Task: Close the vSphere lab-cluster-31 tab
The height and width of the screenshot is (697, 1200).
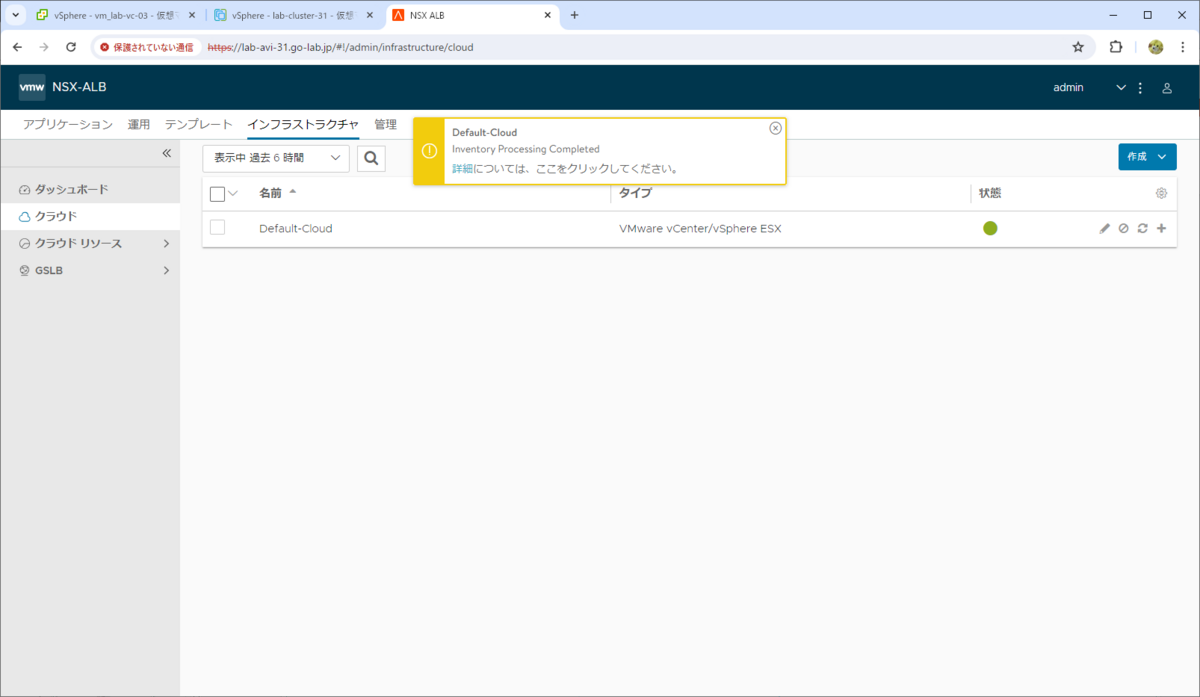Action: pos(370,15)
